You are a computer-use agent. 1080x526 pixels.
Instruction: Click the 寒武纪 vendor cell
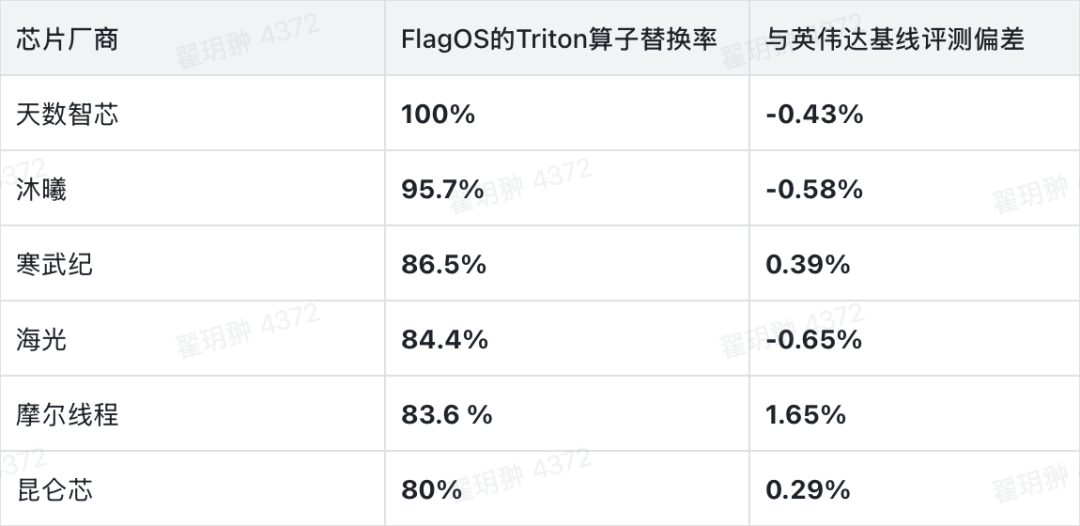[55, 264]
